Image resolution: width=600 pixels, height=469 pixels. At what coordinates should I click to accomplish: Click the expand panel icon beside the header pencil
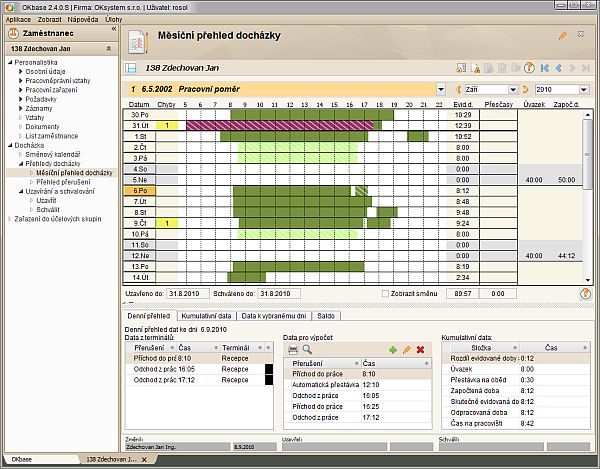[580, 34]
